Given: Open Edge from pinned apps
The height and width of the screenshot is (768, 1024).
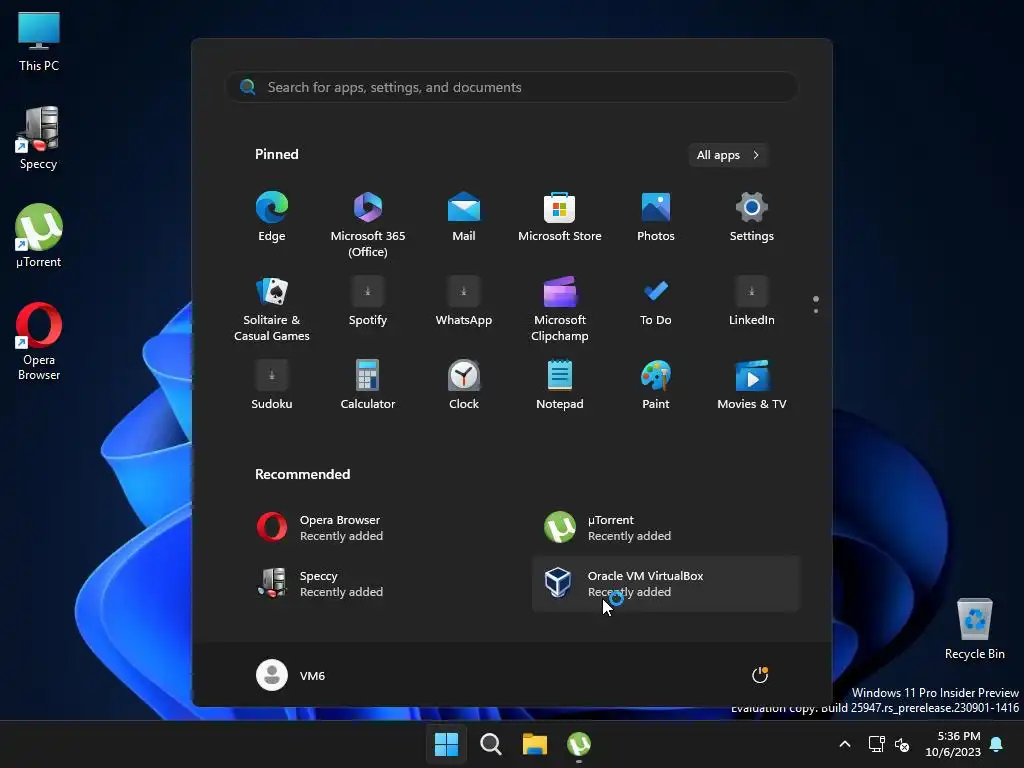Looking at the screenshot, I should tap(272, 219).
